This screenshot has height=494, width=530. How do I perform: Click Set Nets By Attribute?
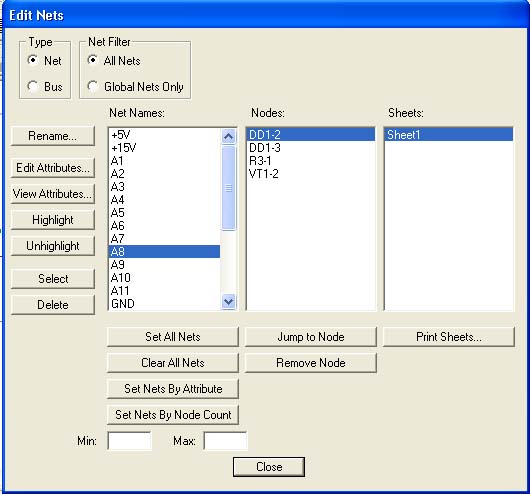tap(173, 389)
